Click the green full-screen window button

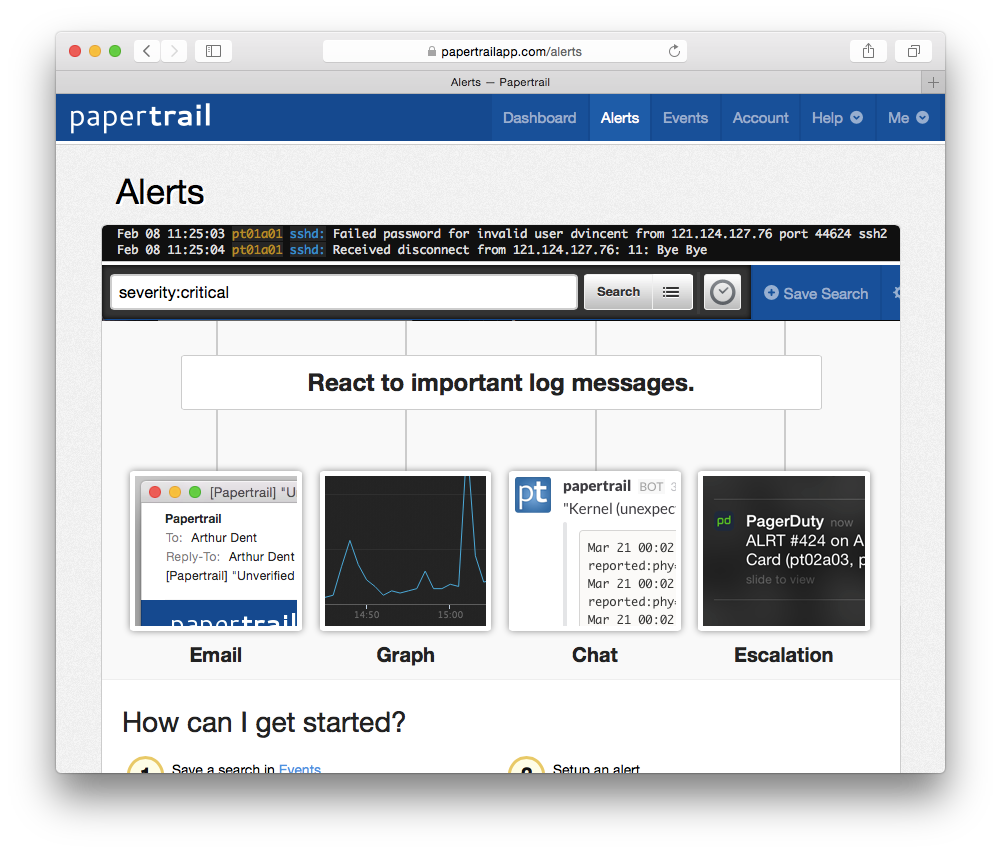coord(115,51)
